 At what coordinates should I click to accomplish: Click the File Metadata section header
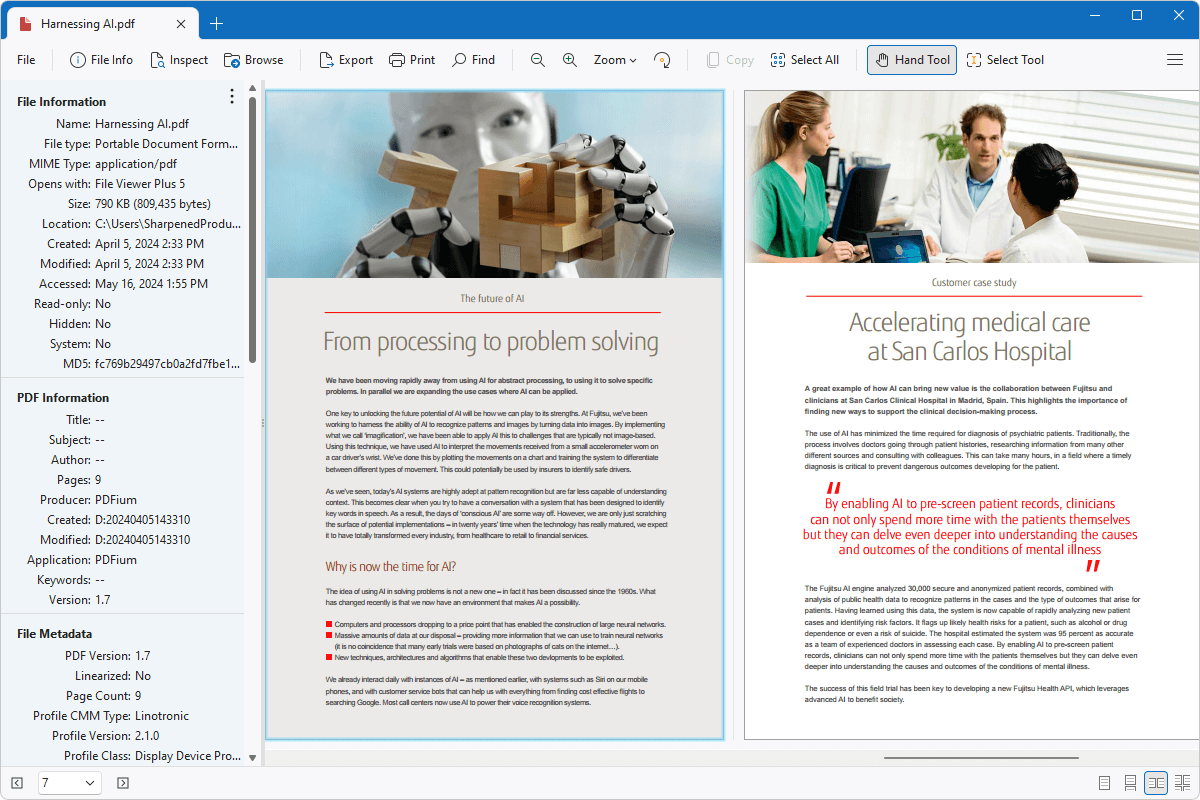pos(55,633)
